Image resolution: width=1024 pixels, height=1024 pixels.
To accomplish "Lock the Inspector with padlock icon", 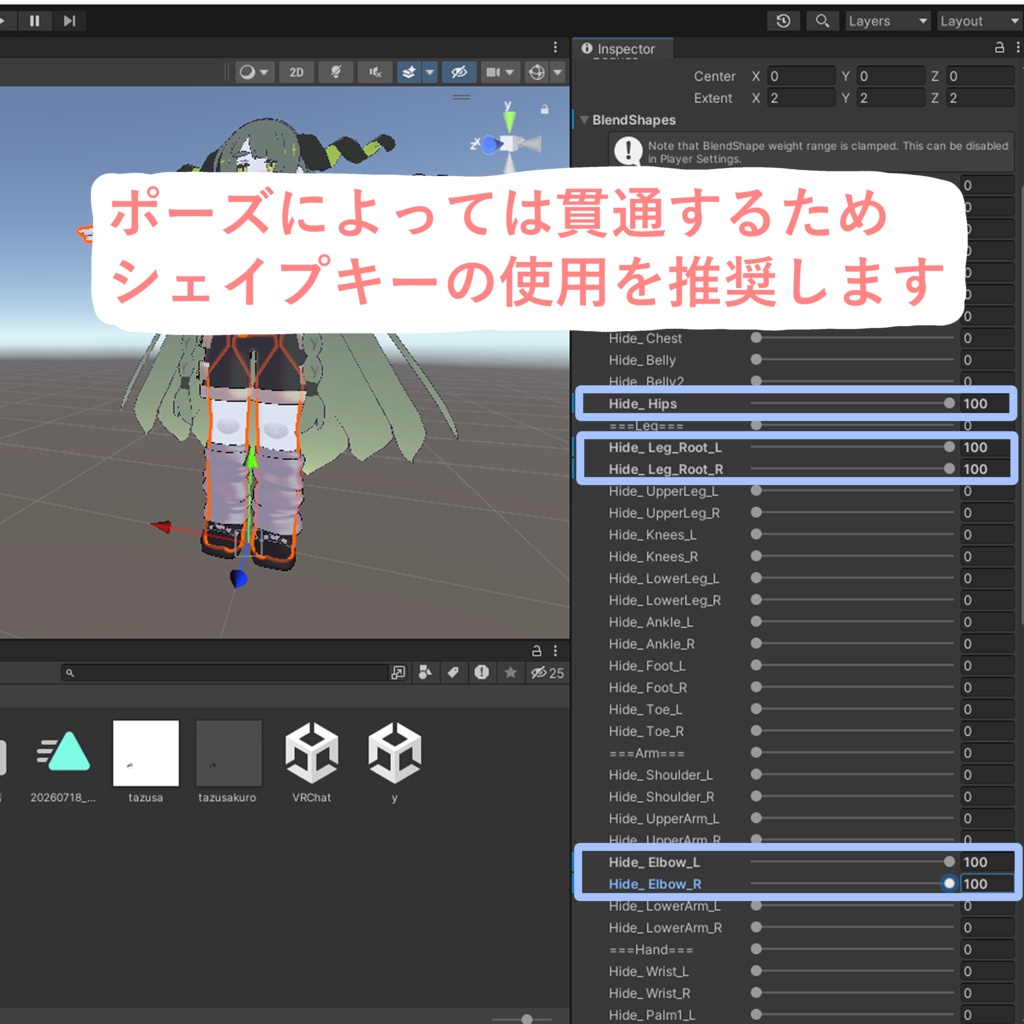I will [x=999, y=48].
